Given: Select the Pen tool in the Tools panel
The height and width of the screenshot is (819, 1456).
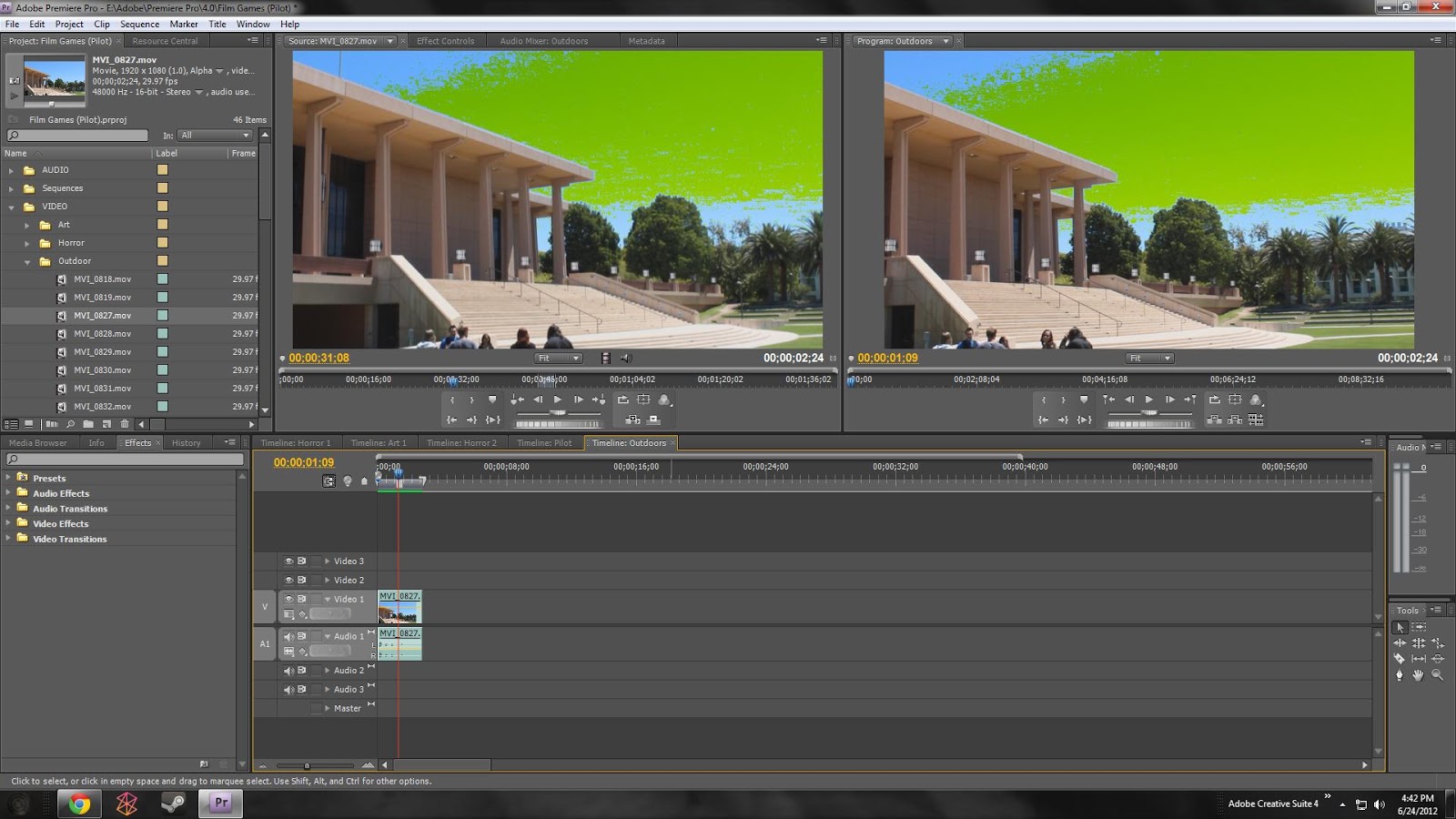Looking at the screenshot, I should point(1399,673).
